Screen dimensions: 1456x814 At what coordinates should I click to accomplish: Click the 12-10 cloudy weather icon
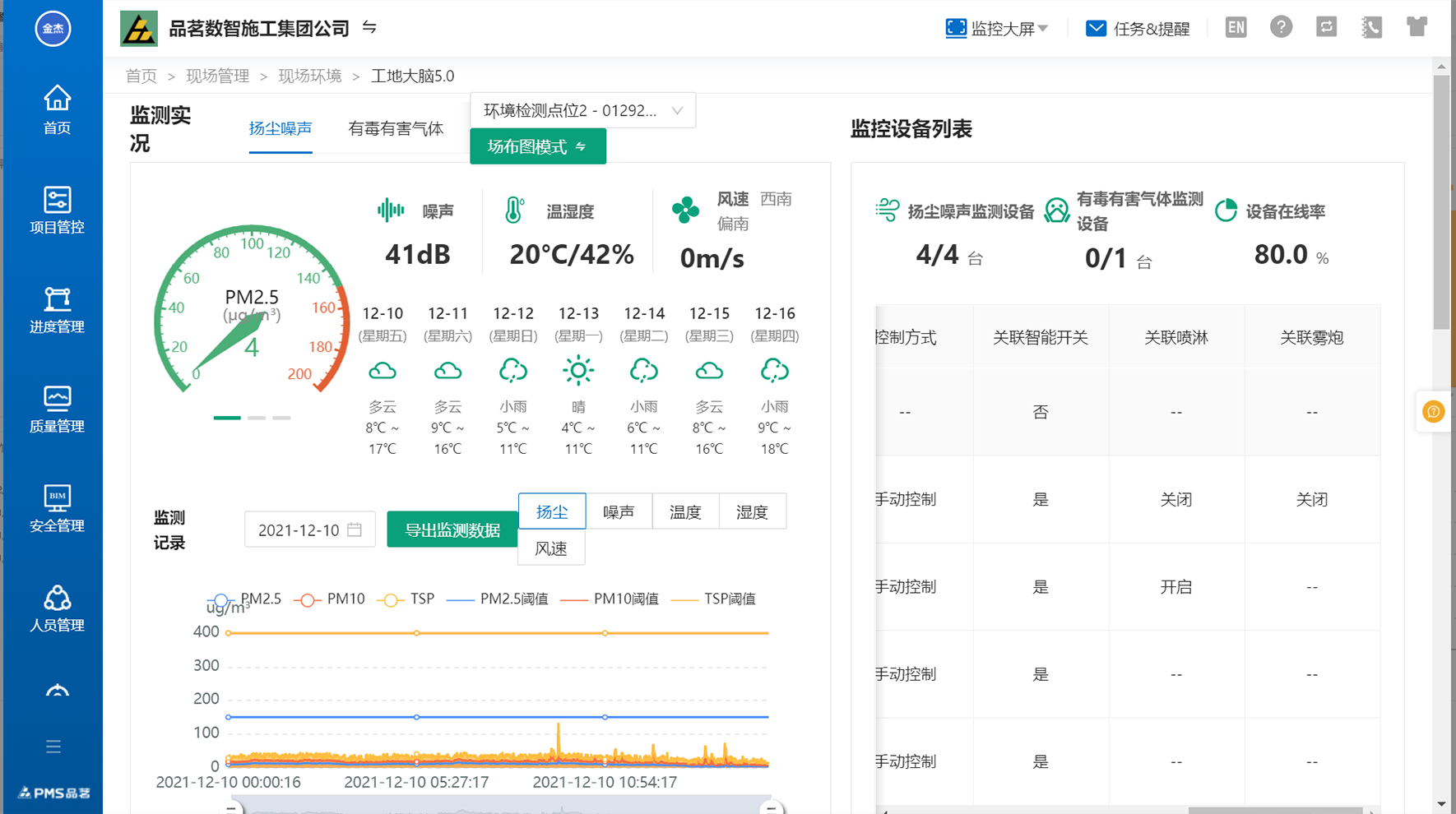pyautogui.click(x=383, y=371)
